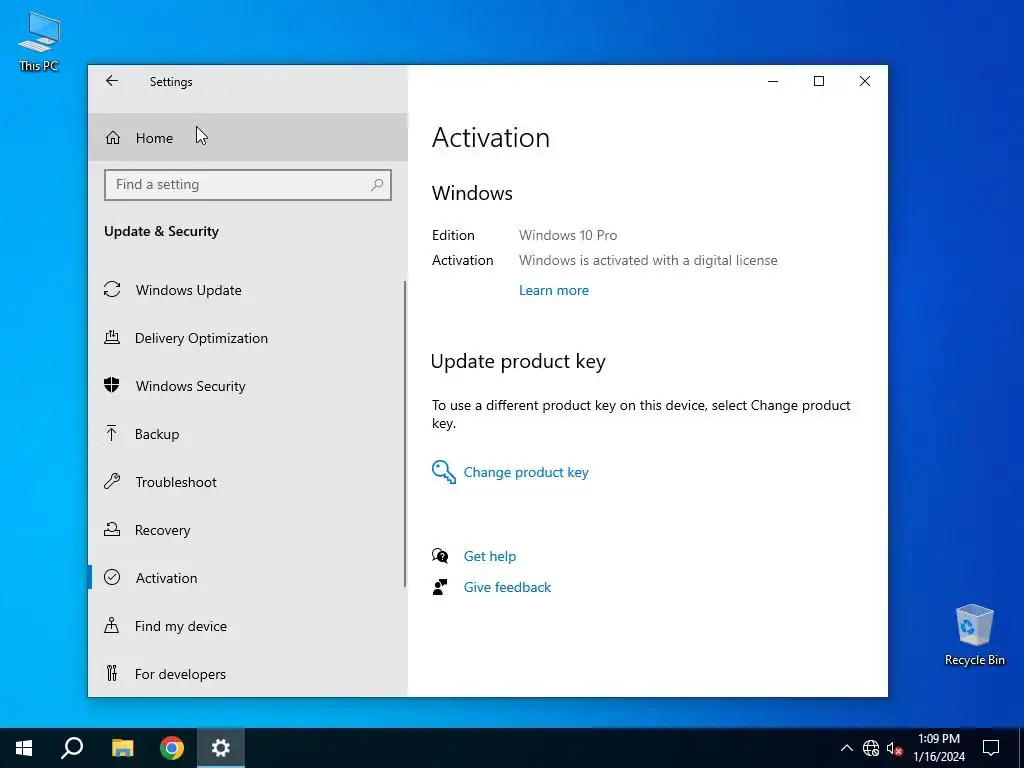Click the Activation checkmark circle icon
Screen dimensions: 1024x768
click(x=112, y=577)
